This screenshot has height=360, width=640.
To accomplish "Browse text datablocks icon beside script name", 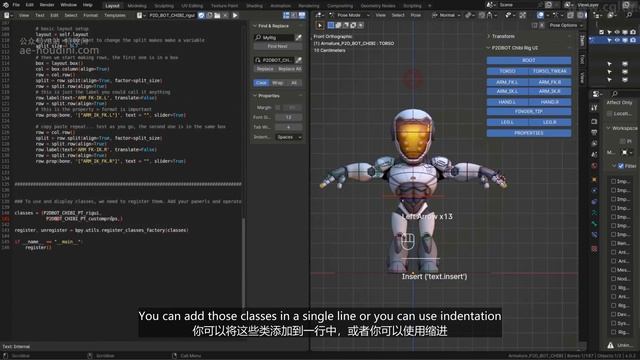I will (x=141, y=16).
